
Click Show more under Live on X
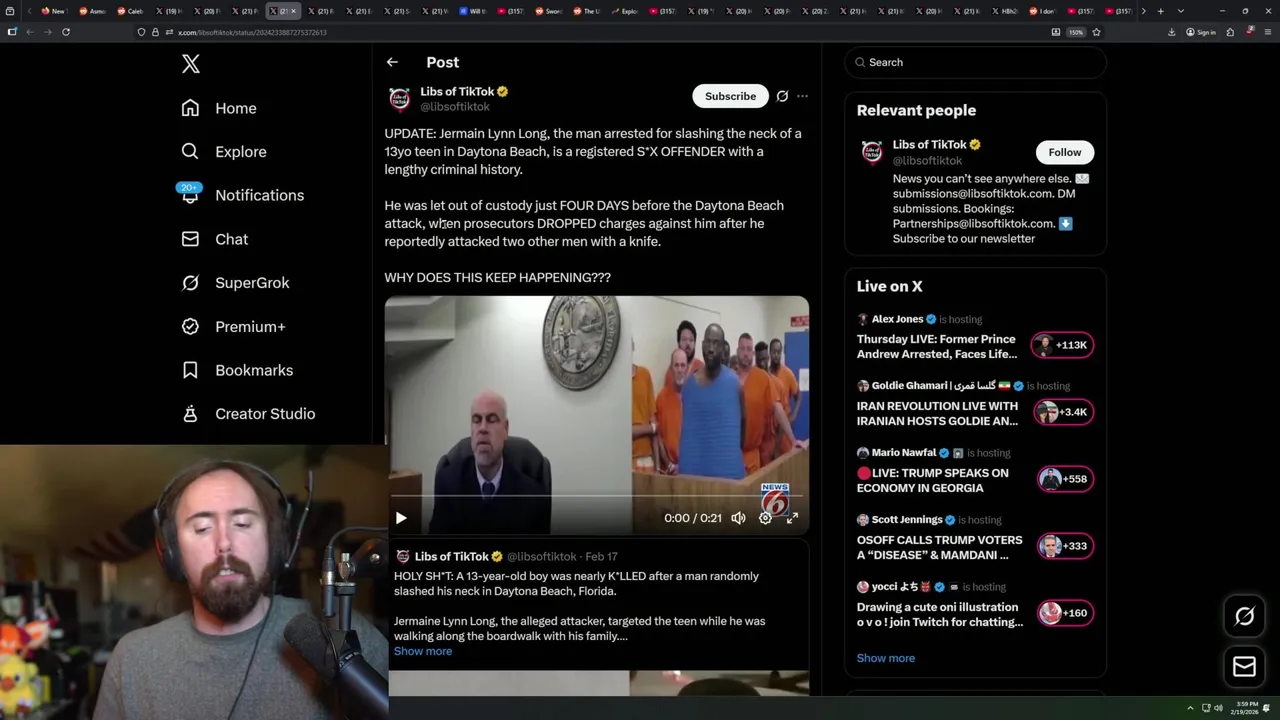pyautogui.click(x=886, y=658)
